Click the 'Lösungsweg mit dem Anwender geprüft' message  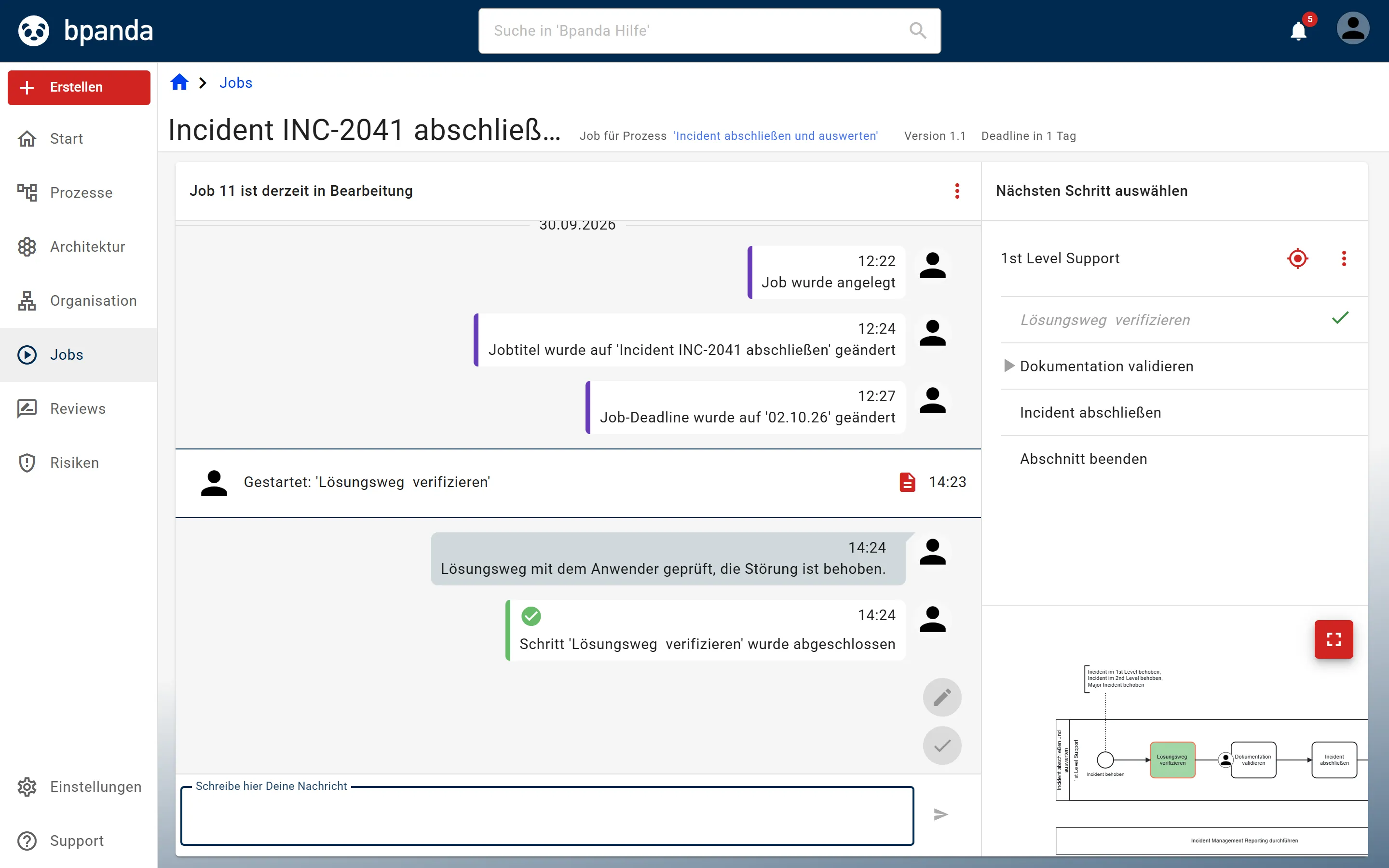[668, 558]
